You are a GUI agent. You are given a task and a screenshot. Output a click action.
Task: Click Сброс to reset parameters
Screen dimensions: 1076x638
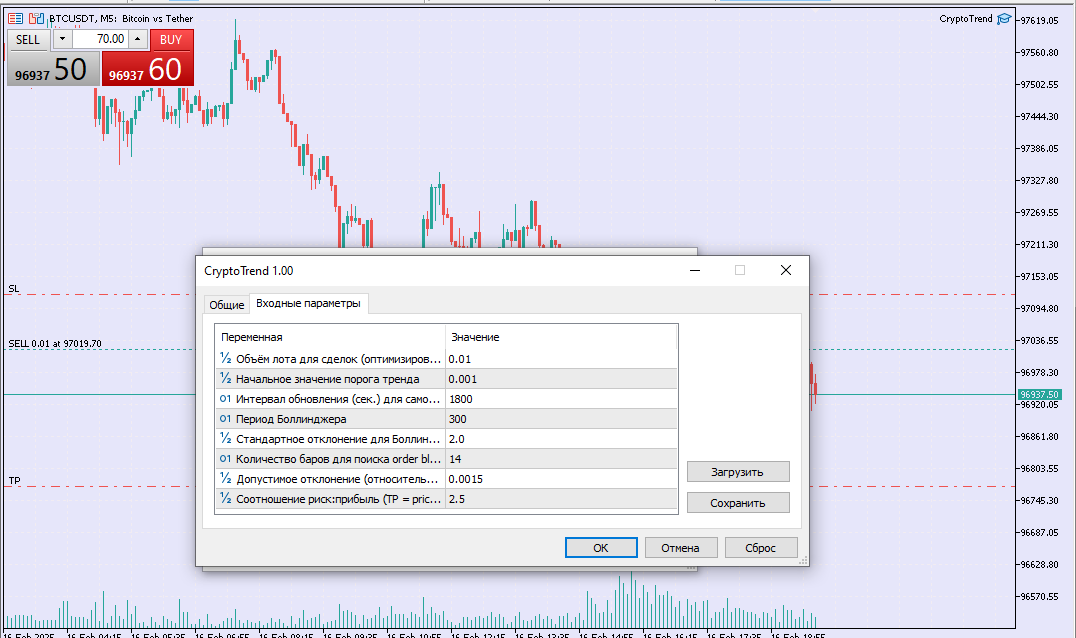pyautogui.click(x=761, y=547)
